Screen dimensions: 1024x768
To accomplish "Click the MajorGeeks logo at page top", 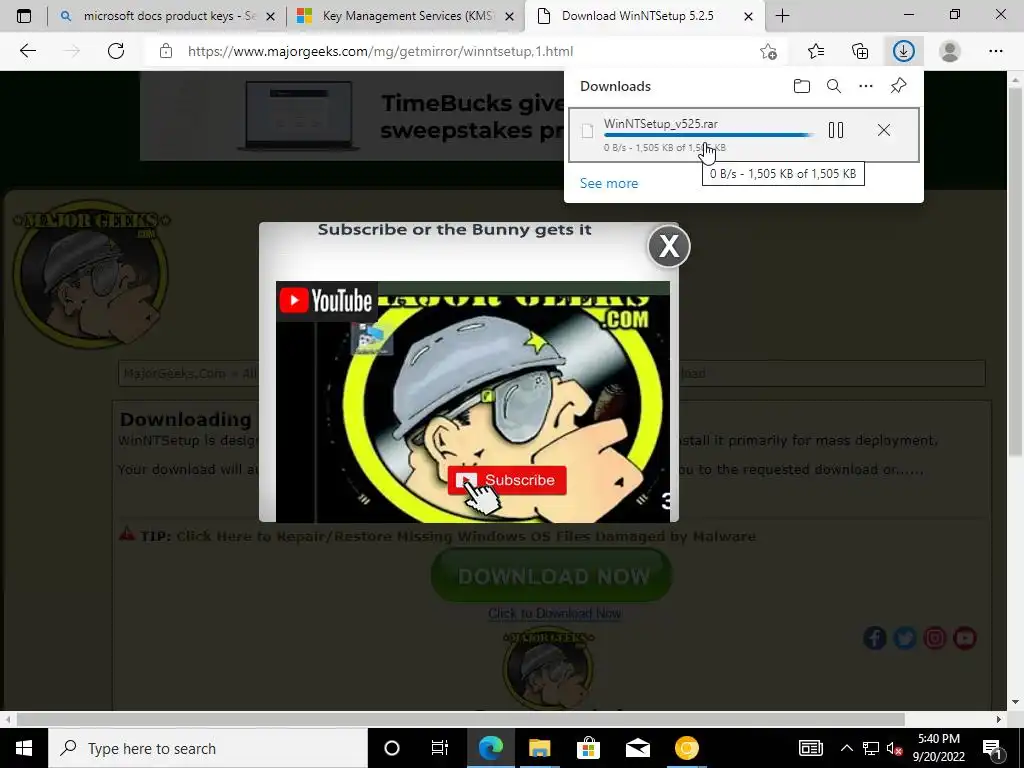I will point(91,273).
